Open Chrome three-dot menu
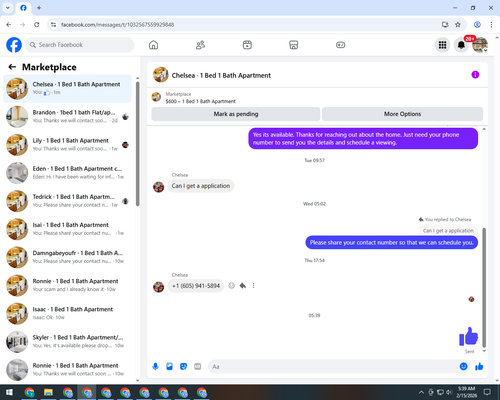The image size is (500, 400). click(x=491, y=25)
